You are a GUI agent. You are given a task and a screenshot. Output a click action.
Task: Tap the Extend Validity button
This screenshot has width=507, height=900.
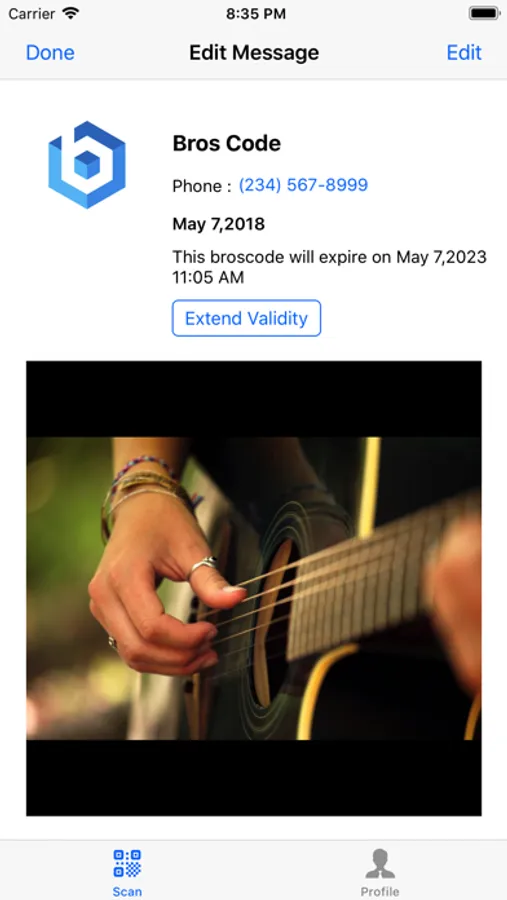click(x=246, y=318)
